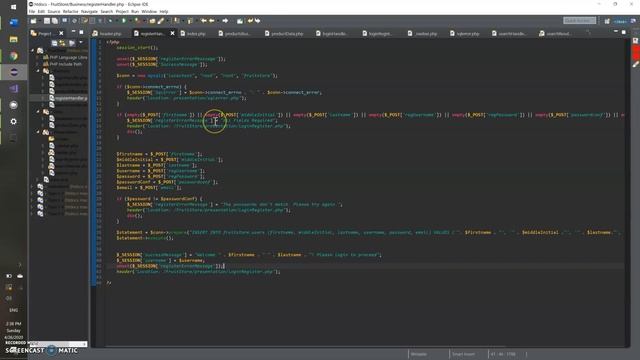Screen dimensions: 640x360
Task: Click the Quick Access search field
Action: click(x=579, y=20)
